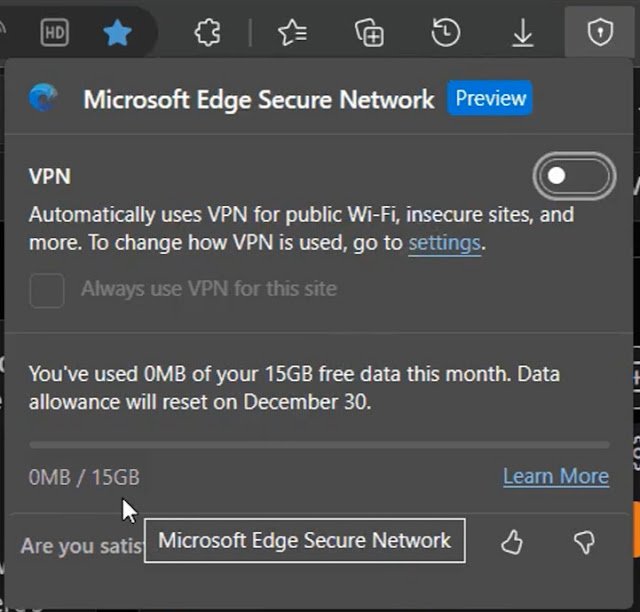Image resolution: width=640 pixels, height=612 pixels.
Task: Click the Learn More link
Action: click(555, 476)
